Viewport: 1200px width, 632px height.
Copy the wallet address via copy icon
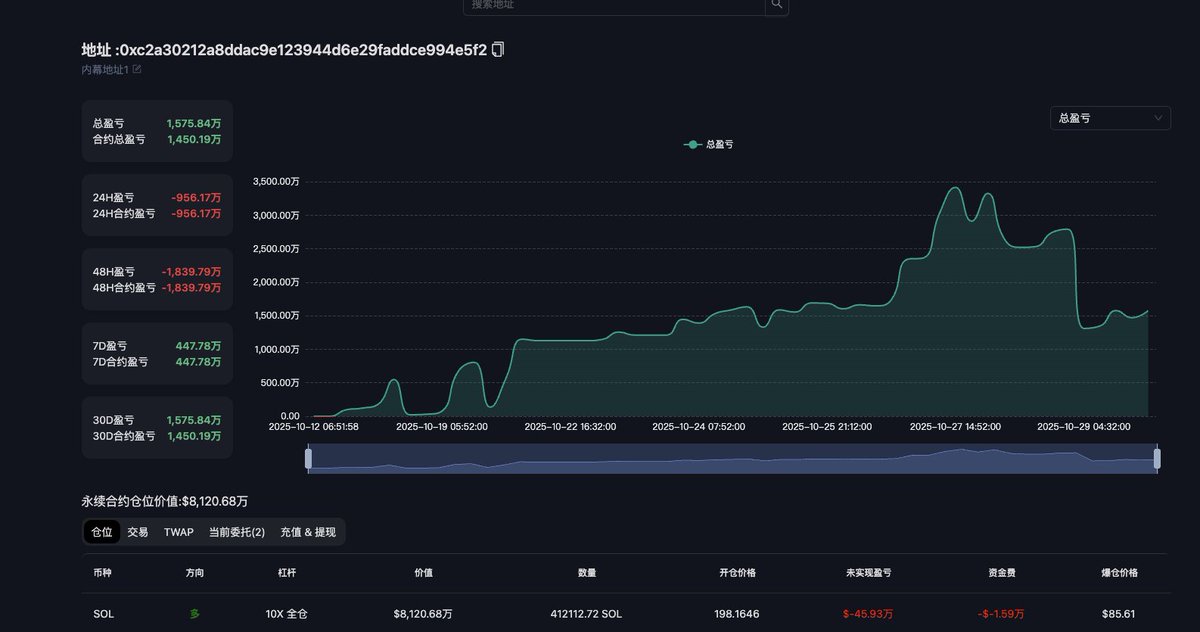pyautogui.click(x=498, y=49)
